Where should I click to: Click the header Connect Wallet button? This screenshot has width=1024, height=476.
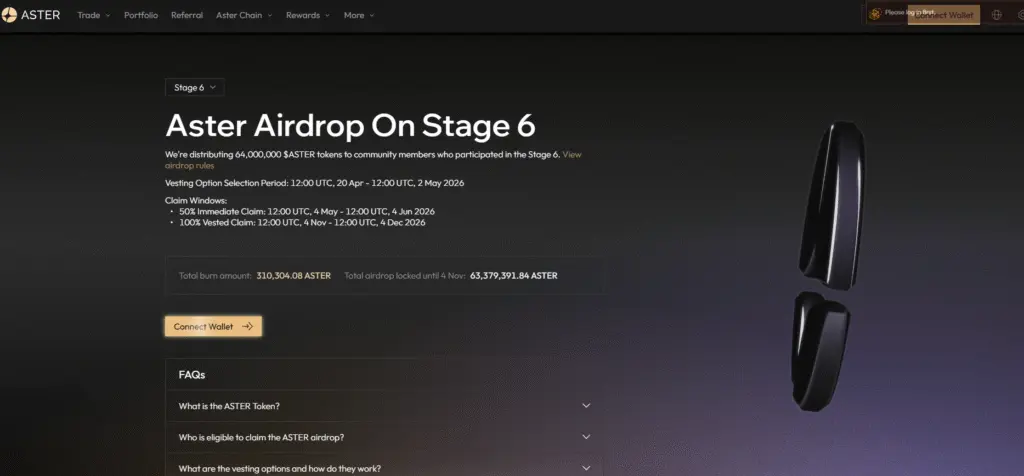pyautogui.click(x=944, y=15)
